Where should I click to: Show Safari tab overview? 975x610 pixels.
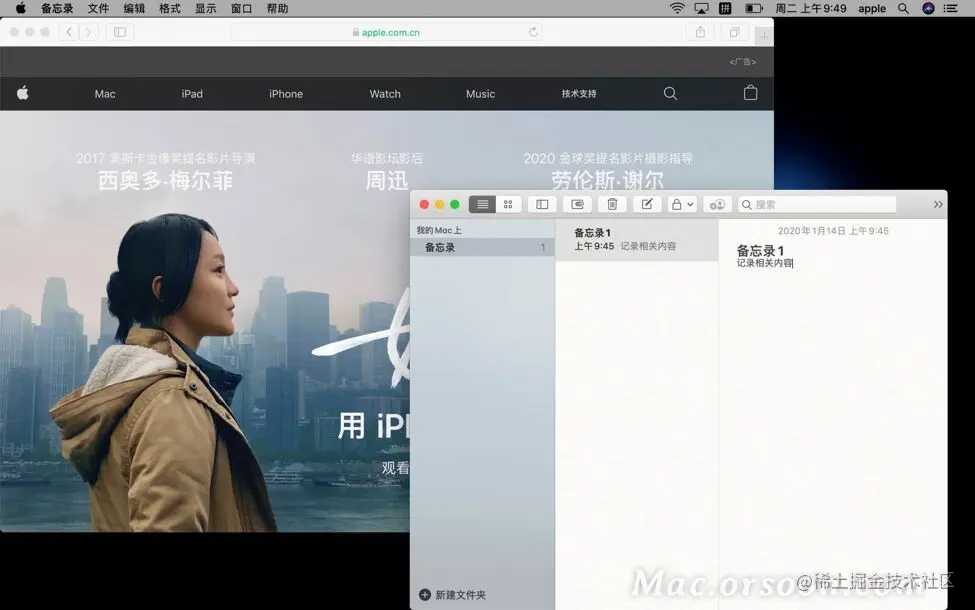pos(734,32)
